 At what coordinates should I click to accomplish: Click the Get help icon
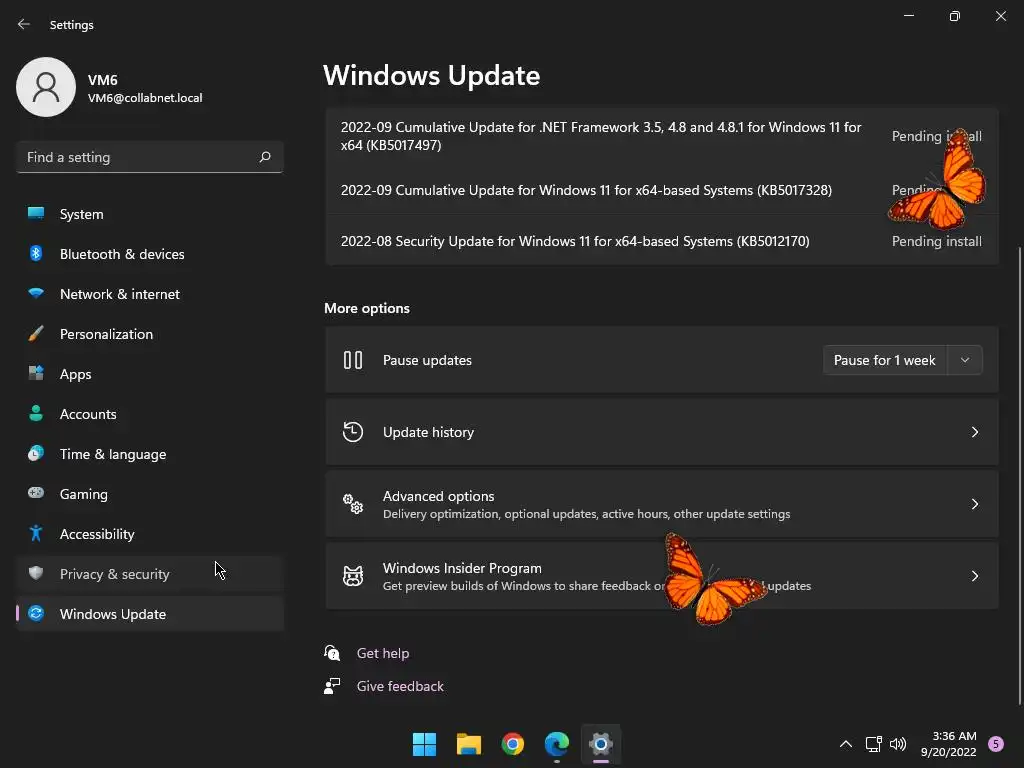[x=332, y=652]
